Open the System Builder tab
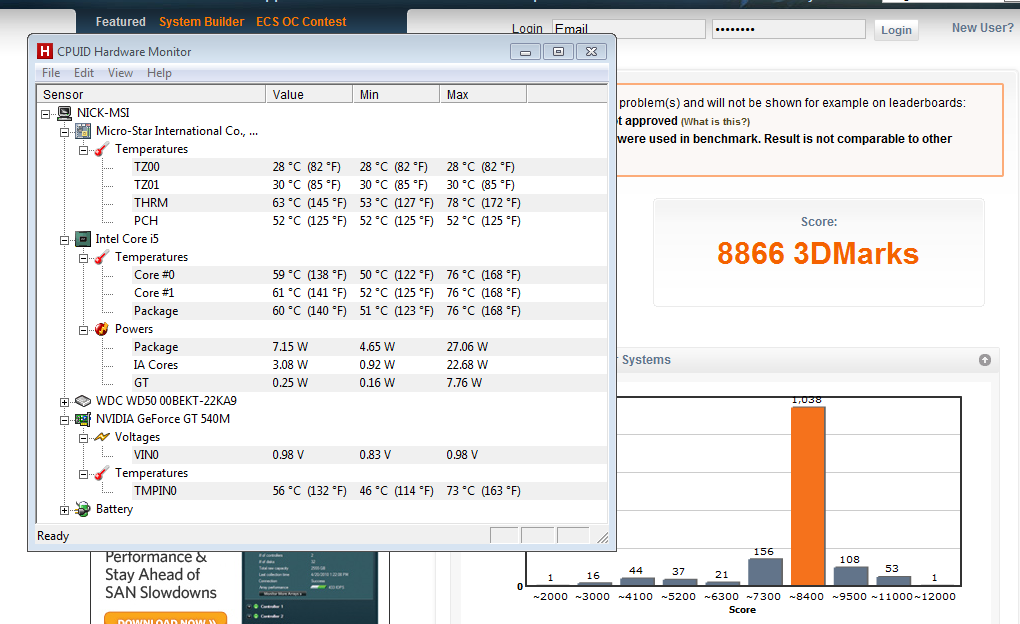The image size is (1020, 624). [x=202, y=21]
